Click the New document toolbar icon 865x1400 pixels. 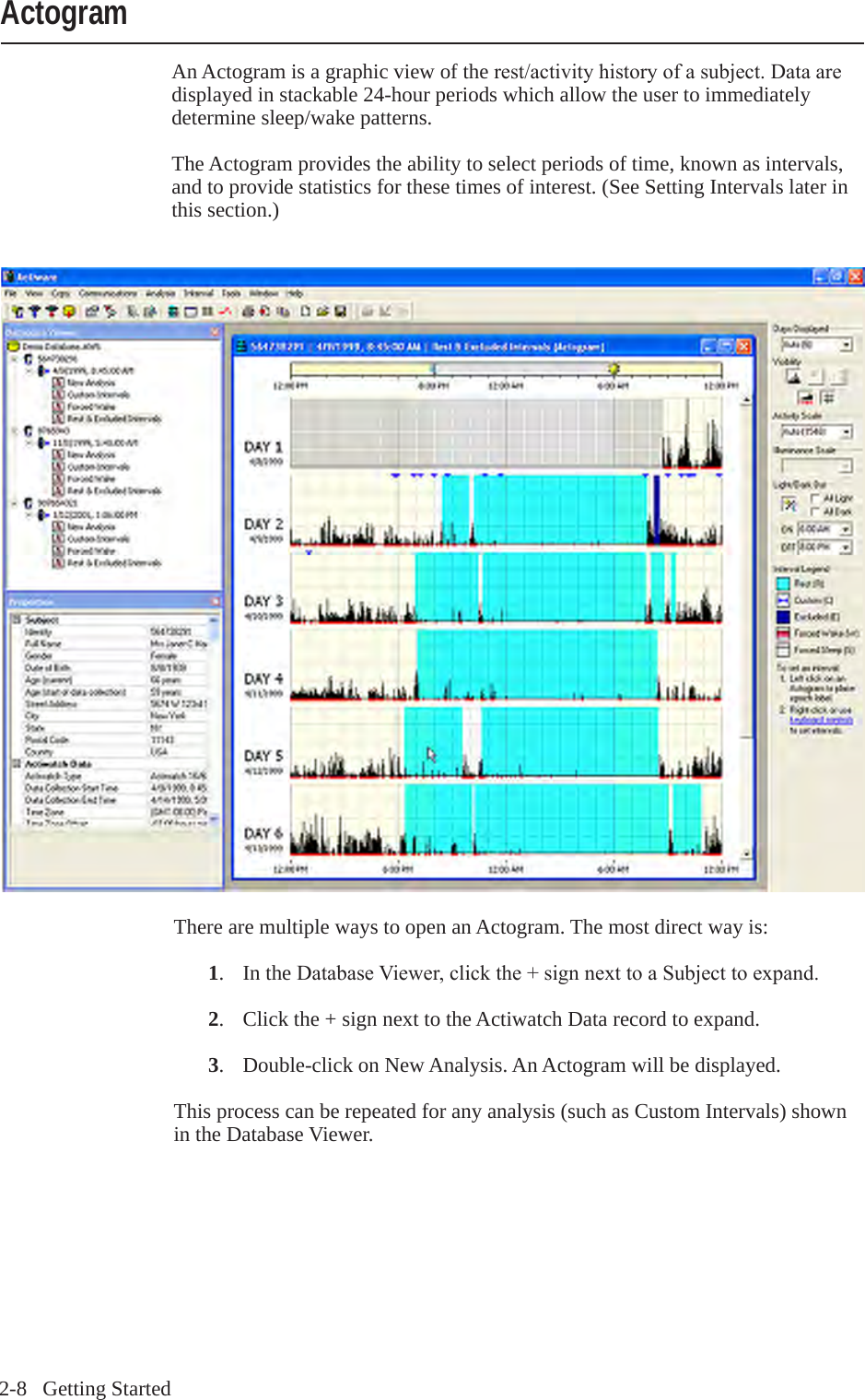pos(305,312)
